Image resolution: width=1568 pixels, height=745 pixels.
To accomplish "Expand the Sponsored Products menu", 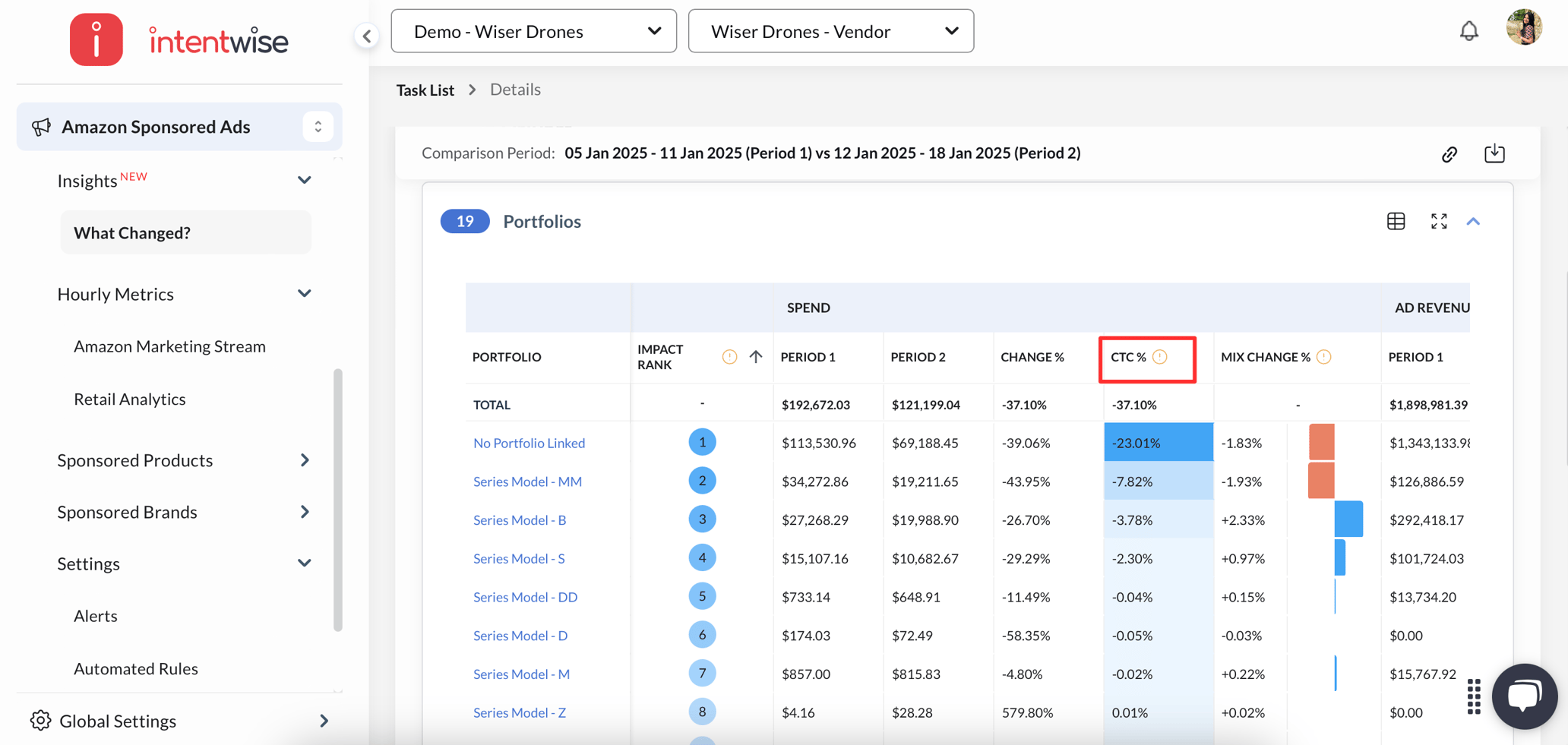I will [x=305, y=460].
